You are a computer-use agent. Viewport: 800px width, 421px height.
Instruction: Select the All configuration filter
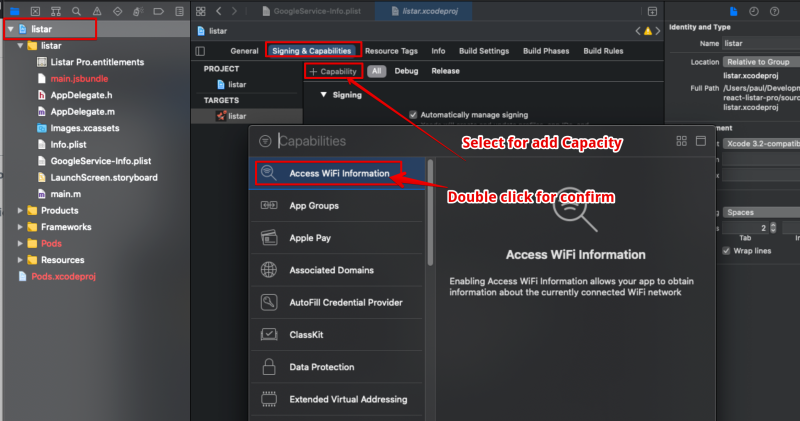pyautogui.click(x=376, y=71)
